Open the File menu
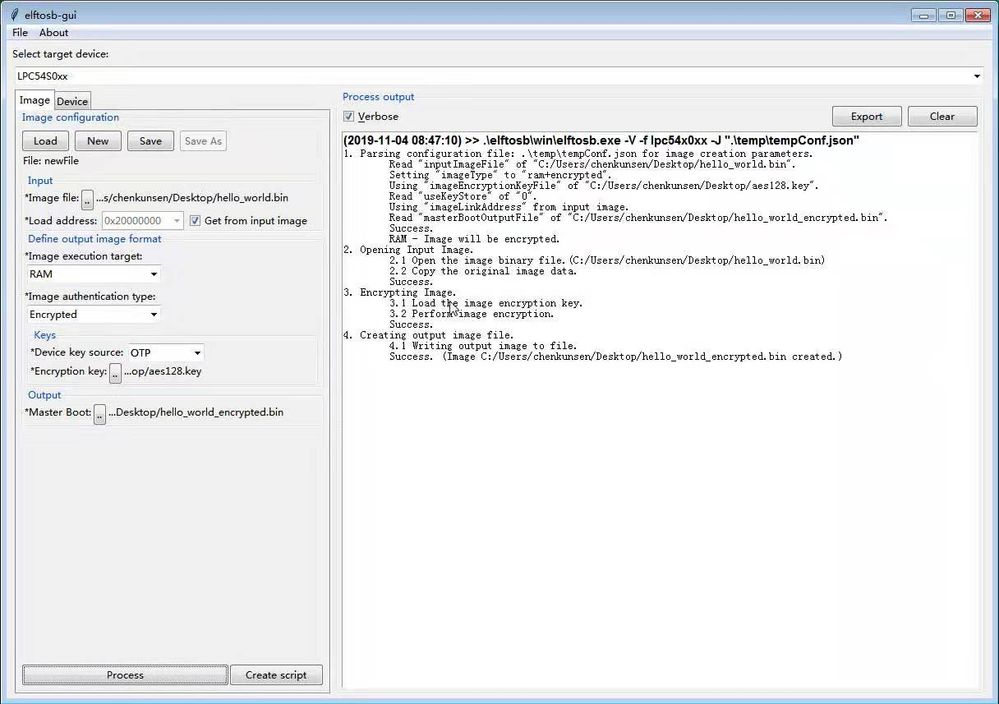The image size is (999, 704). click(20, 32)
